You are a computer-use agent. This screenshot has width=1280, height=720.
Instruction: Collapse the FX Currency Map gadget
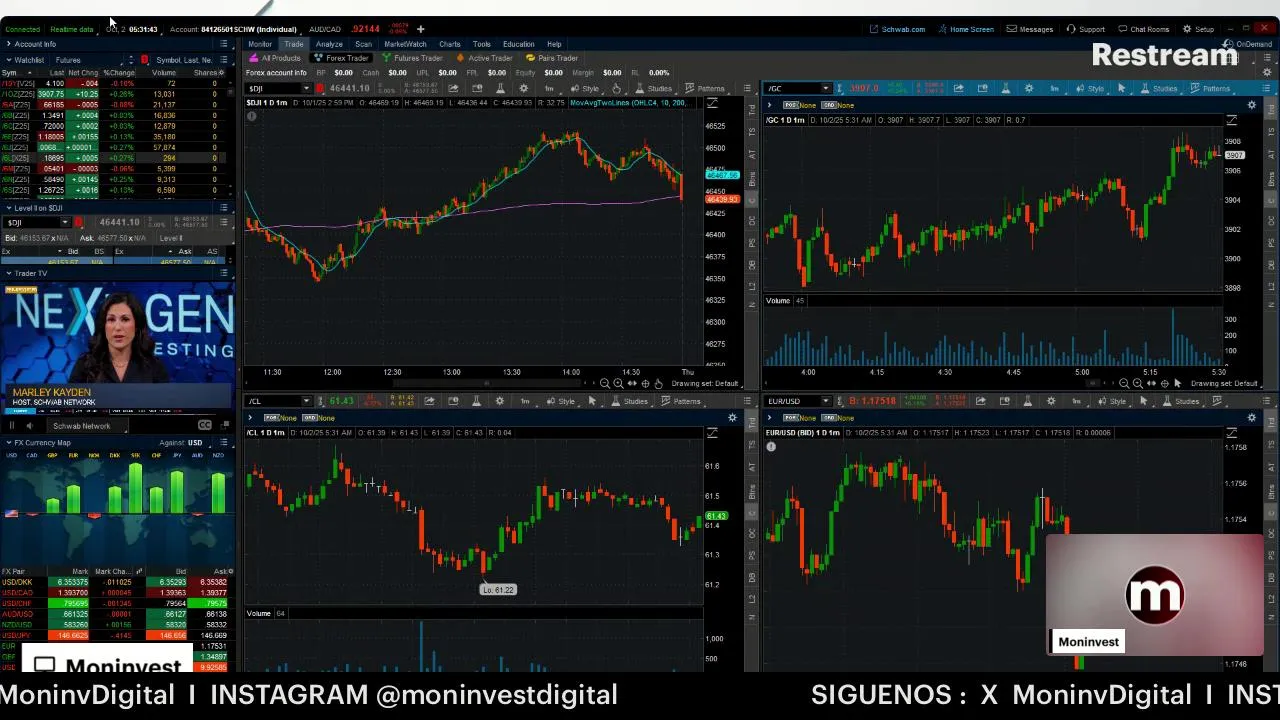pyautogui.click(x=9, y=442)
